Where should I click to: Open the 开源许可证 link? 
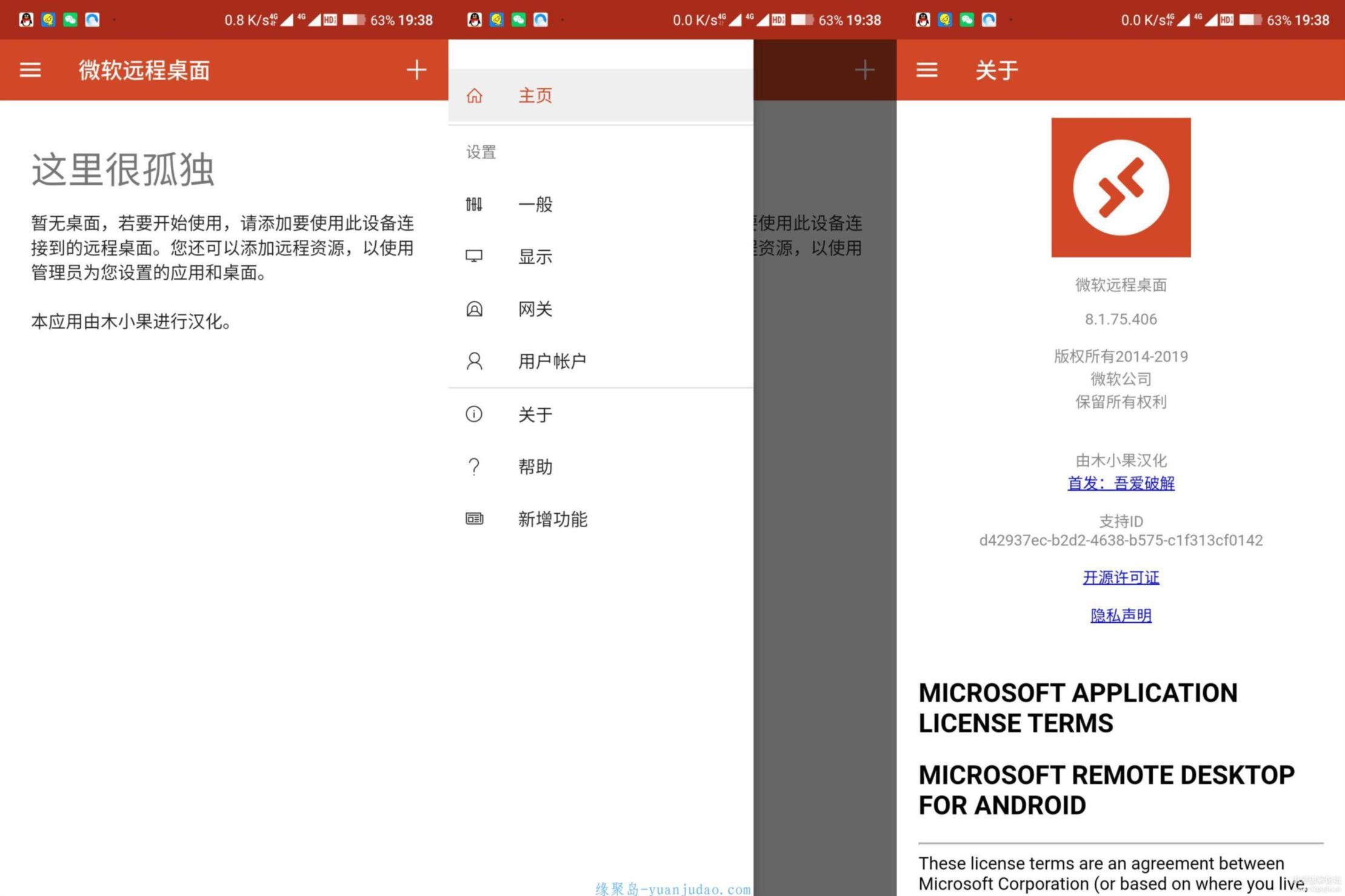click(x=1121, y=577)
